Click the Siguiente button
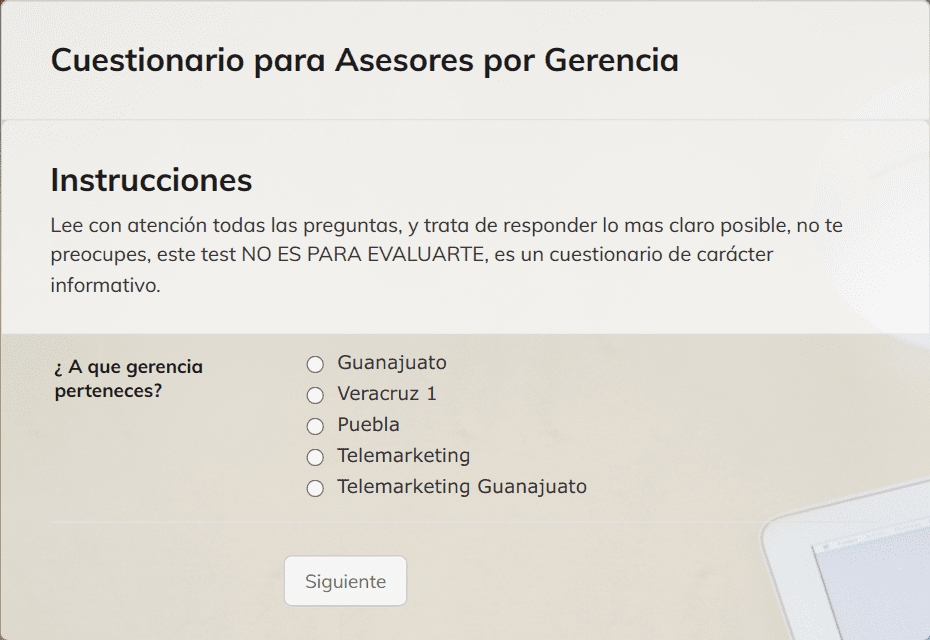This screenshot has width=930, height=640. (x=346, y=581)
